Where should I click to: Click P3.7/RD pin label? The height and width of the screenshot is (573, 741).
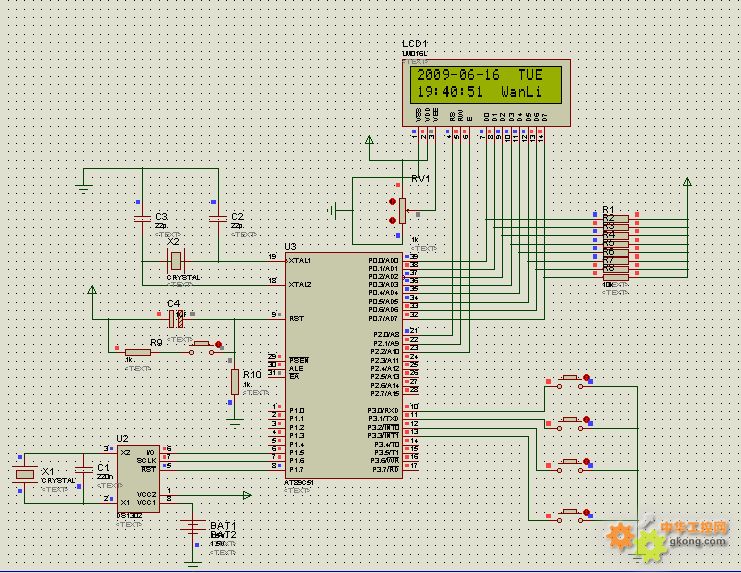[386, 469]
